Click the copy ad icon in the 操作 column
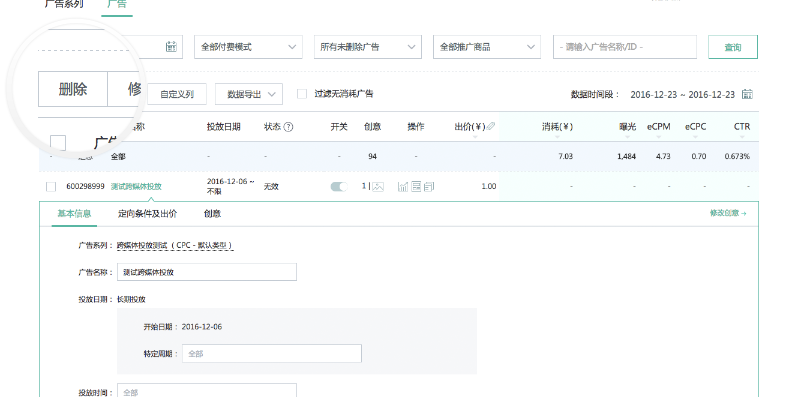Image resolution: width=790 pixels, height=397 pixels. click(429, 187)
